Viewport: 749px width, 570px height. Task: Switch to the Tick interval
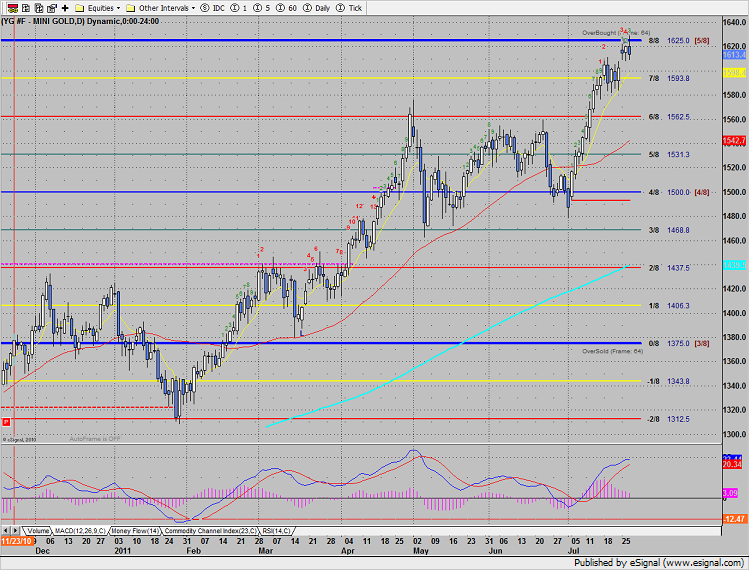tap(349, 8)
